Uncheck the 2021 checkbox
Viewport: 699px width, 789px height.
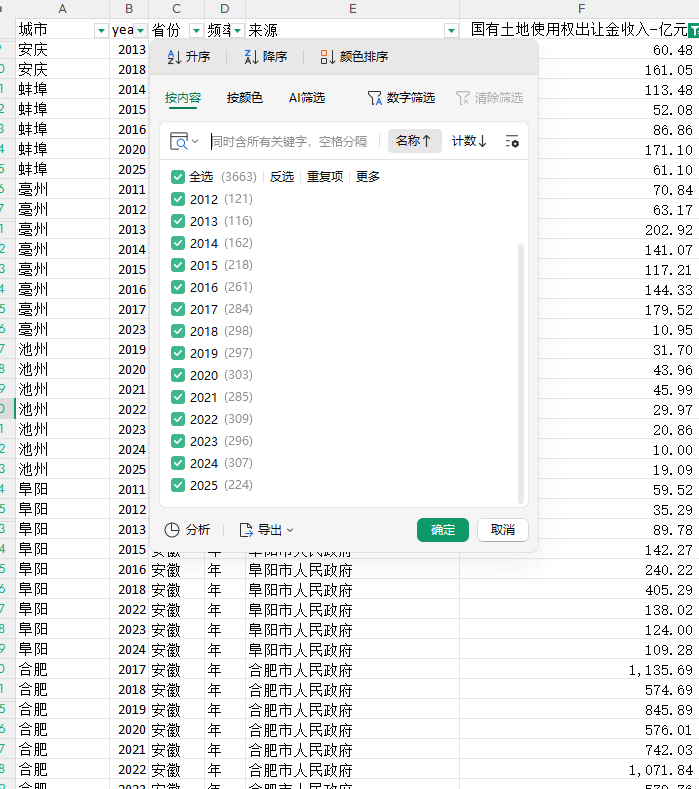click(178, 397)
